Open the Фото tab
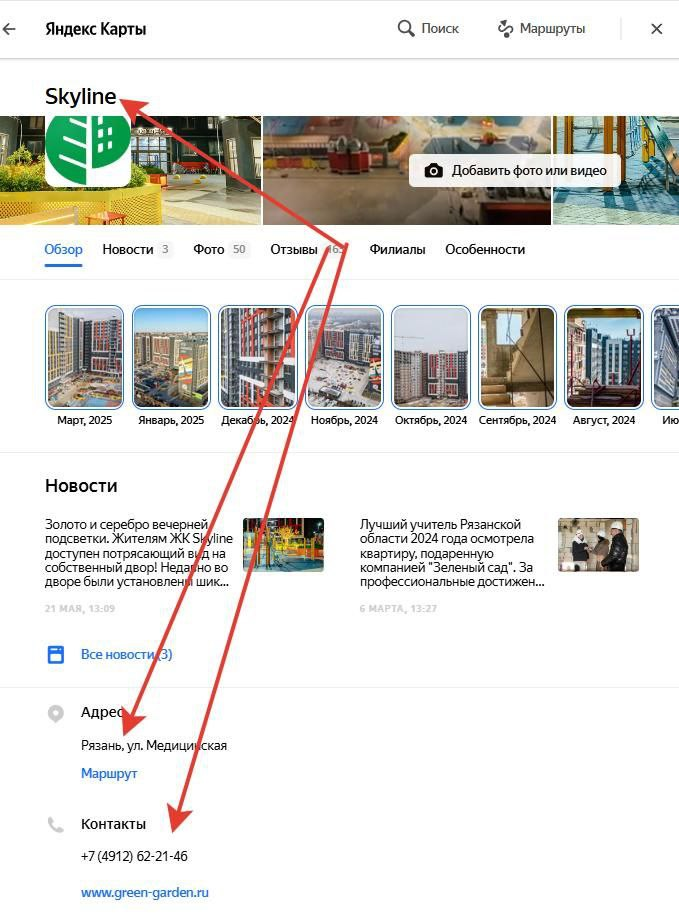This screenshot has width=679, height=921. coord(209,250)
